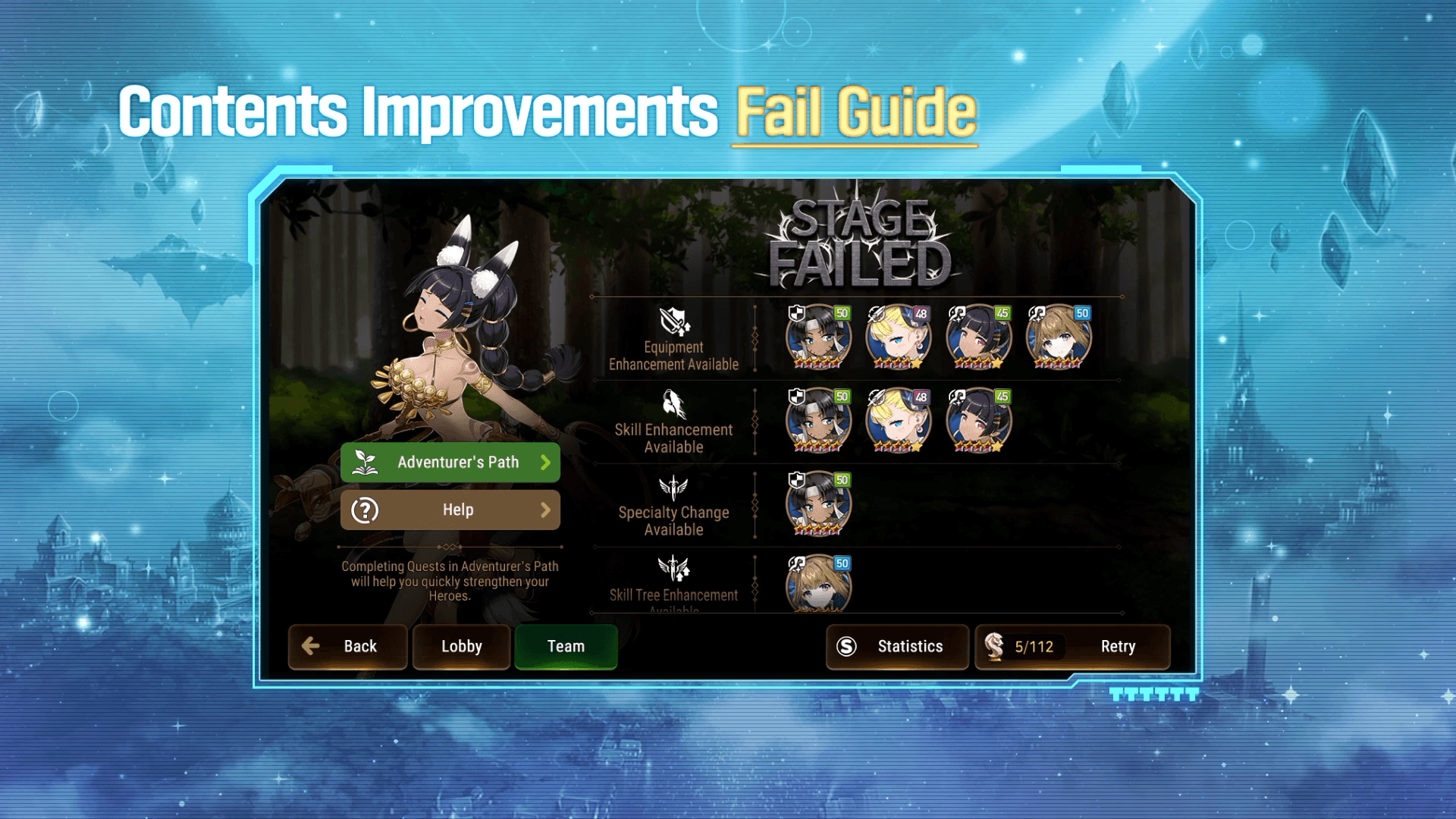Select the Lobby tab
The width and height of the screenshot is (1456, 819).
[462, 645]
